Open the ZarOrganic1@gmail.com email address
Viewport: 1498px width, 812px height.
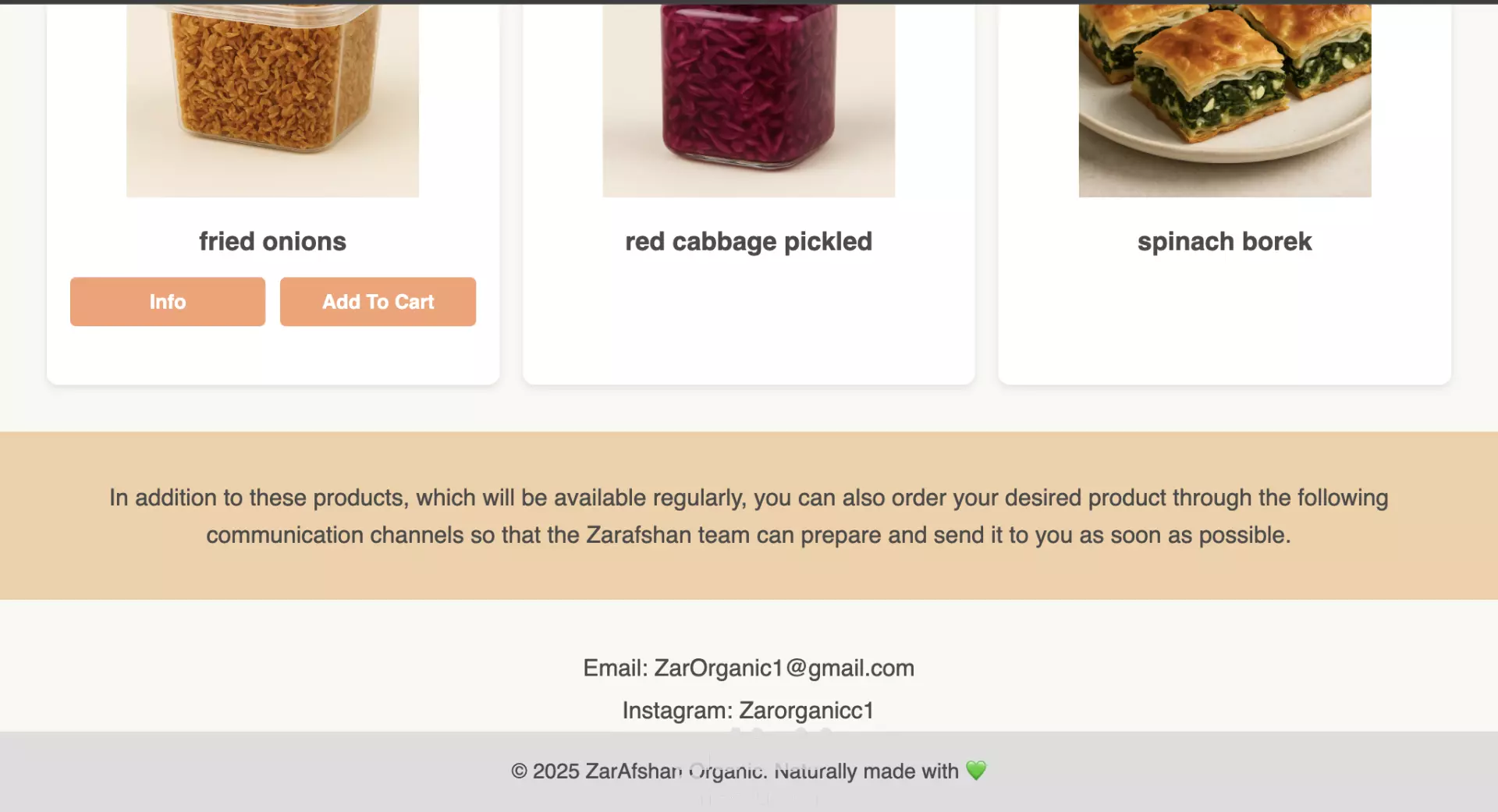click(784, 668)
